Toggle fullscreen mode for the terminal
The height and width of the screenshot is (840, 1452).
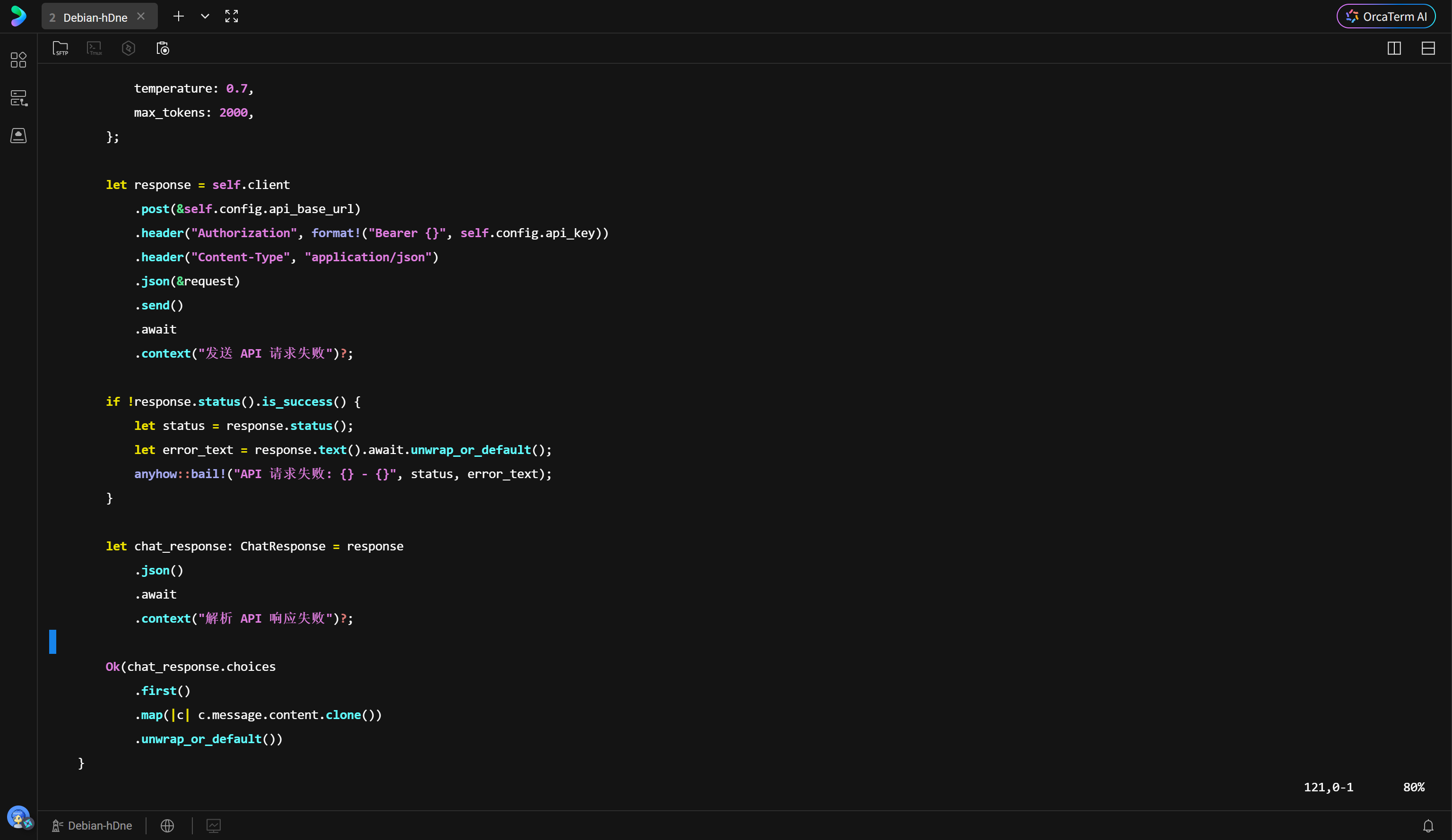pyautogui.click(x=232, y=16)
